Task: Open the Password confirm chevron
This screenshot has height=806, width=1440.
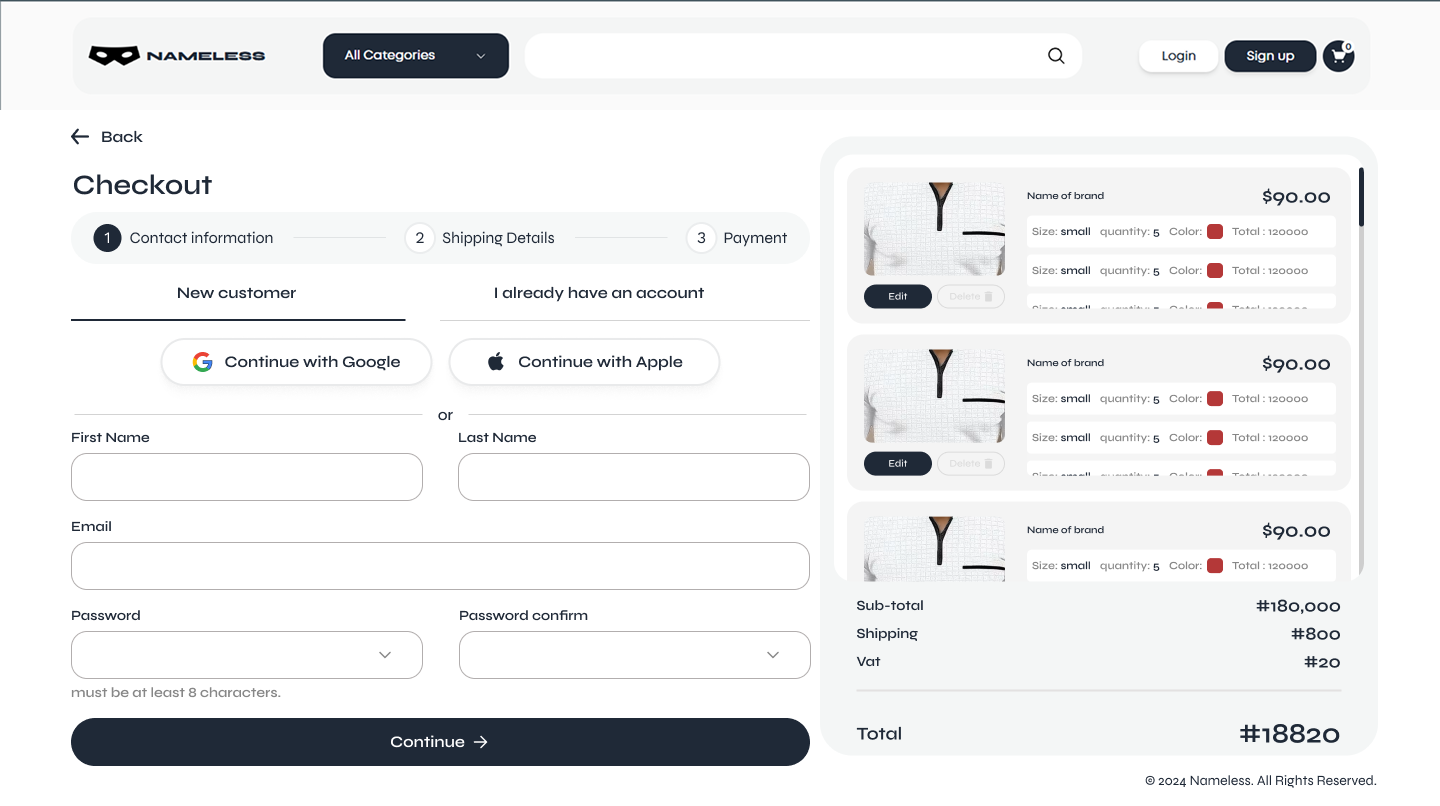Action: click(773, 655)
